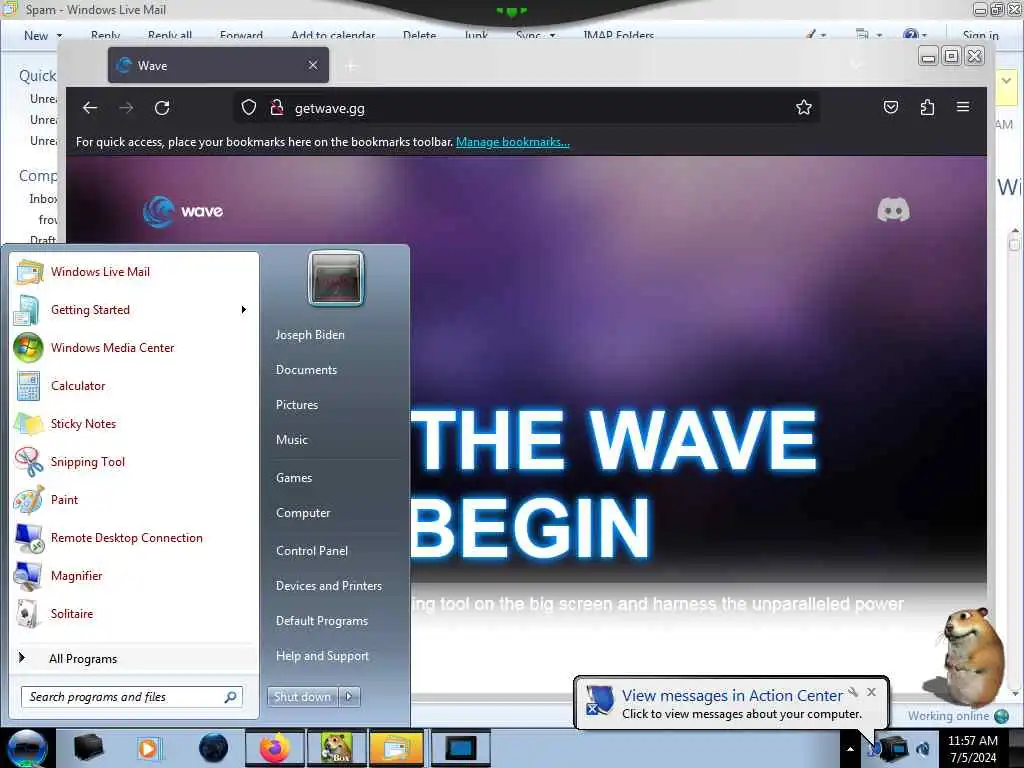Open Getting Started in Start menu
The height and width of the screenshot is (768, 1024).
pos(135,310)
